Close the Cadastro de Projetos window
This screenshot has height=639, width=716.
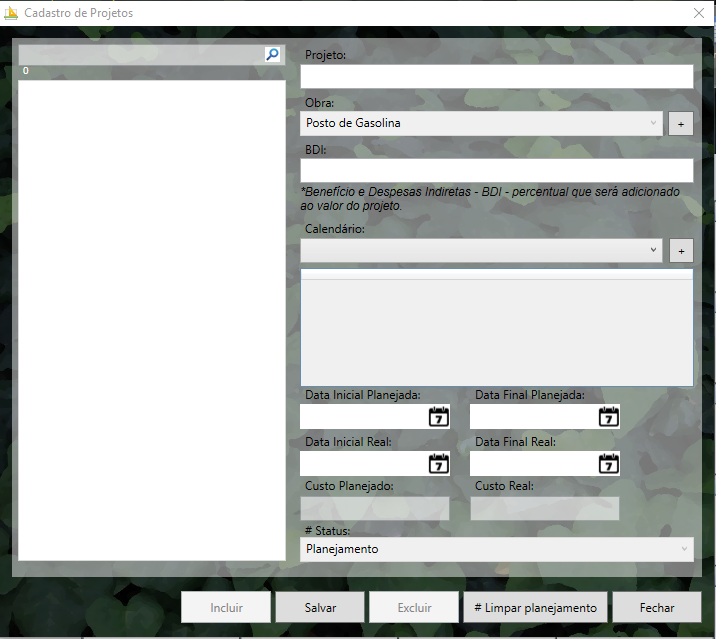[699, 13]
